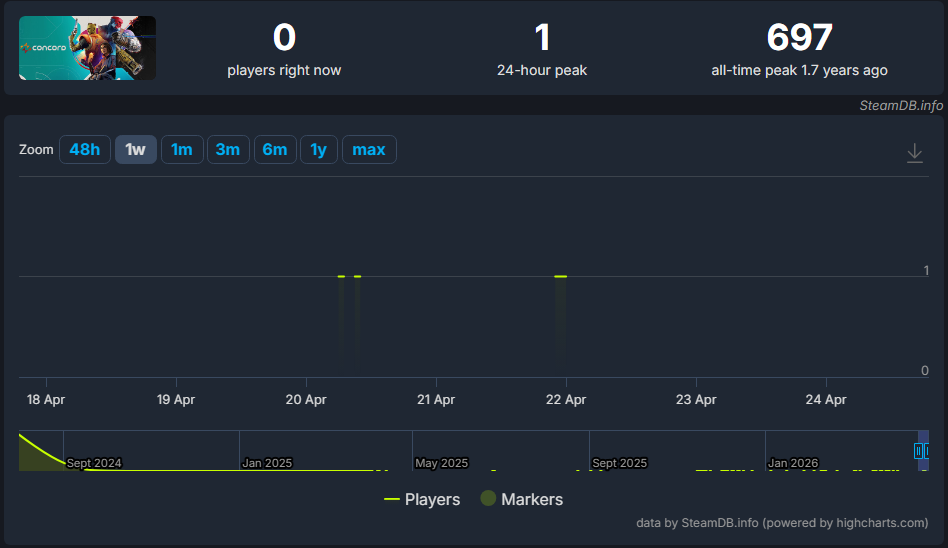This screenshot has width=948, height=548.
Task: Click the 18 Apr axis label
Action: (46, 399)
